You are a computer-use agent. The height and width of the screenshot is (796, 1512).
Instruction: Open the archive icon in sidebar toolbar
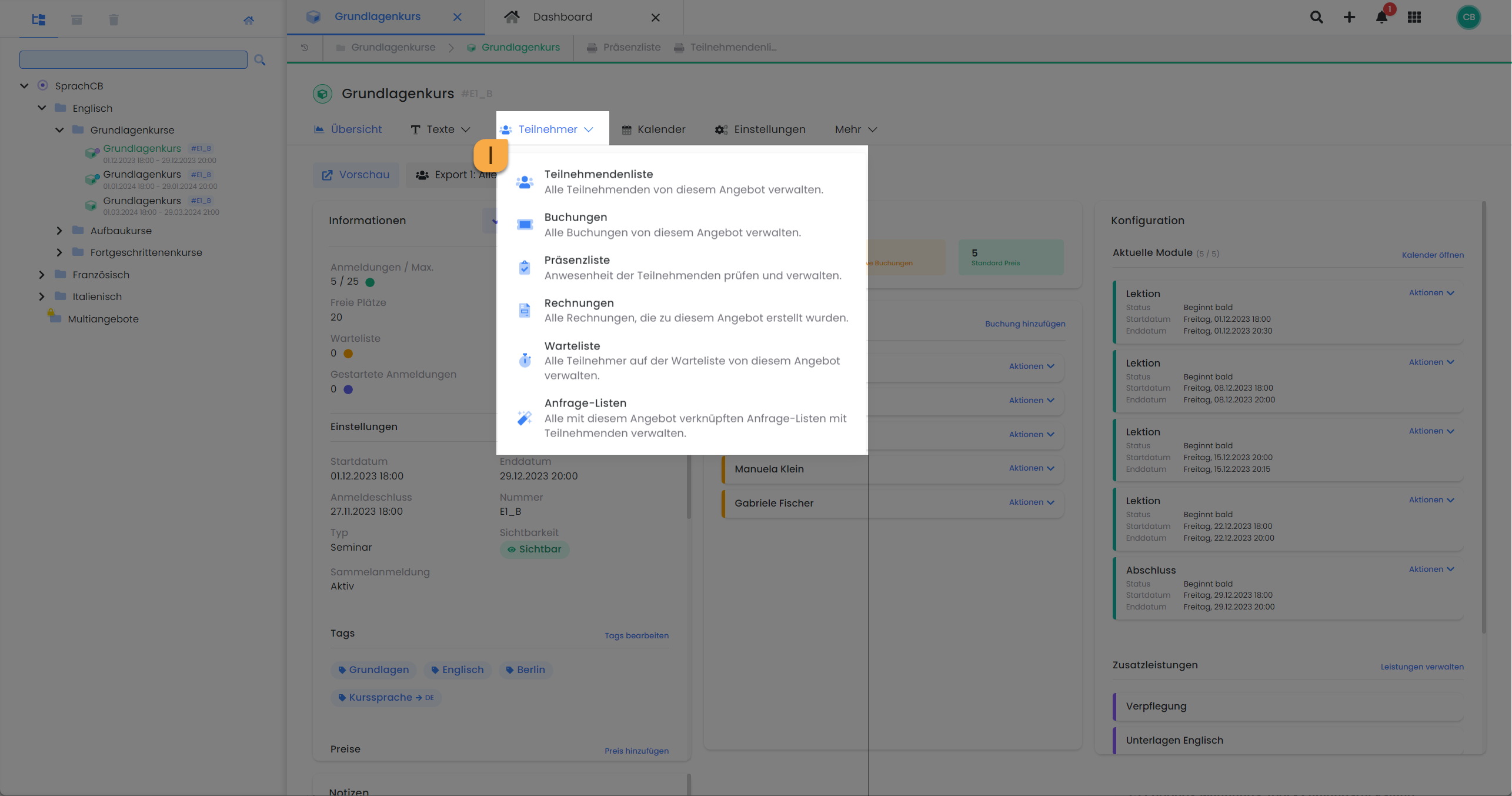click(76, 19)
